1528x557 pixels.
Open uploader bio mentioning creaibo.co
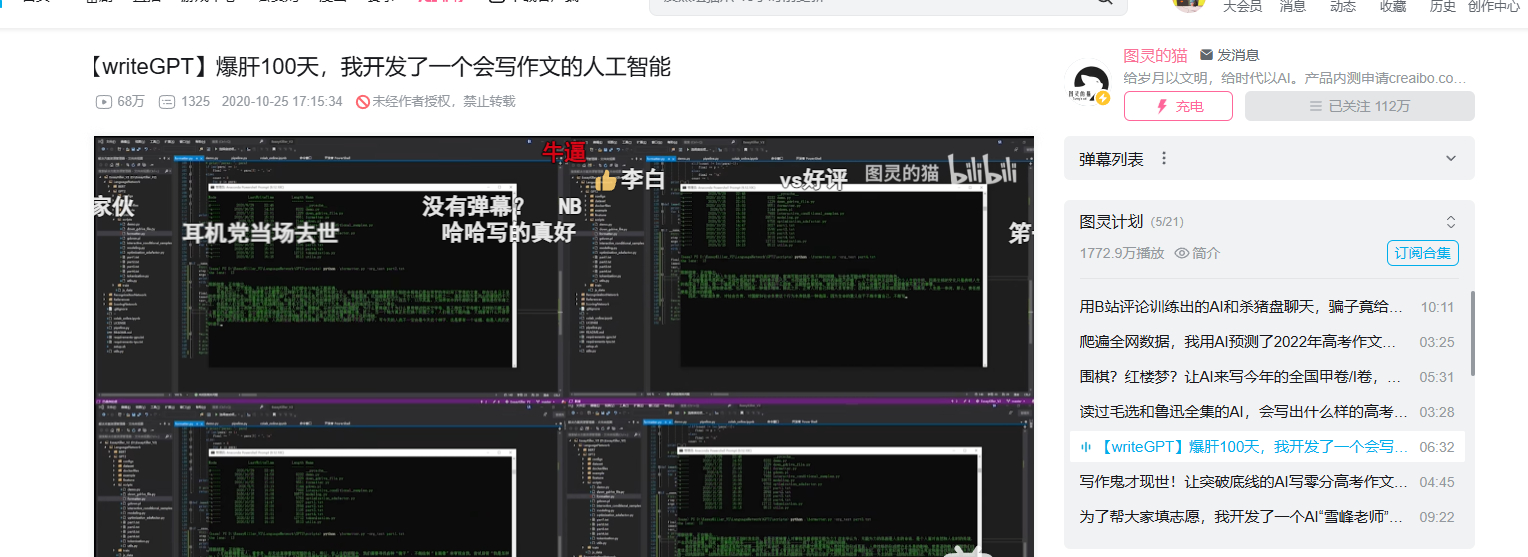[x=1295, y=77]
